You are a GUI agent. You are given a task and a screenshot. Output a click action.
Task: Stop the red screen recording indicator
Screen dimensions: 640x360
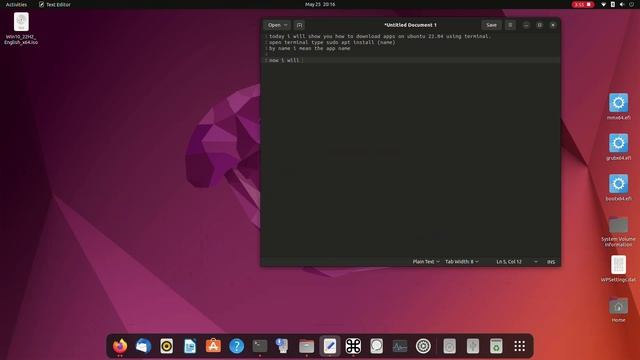tap(582, 4)
